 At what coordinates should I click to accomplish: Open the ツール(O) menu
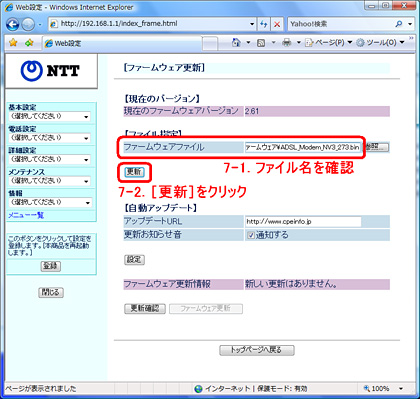pyautogui.click(x=380, y=43)
